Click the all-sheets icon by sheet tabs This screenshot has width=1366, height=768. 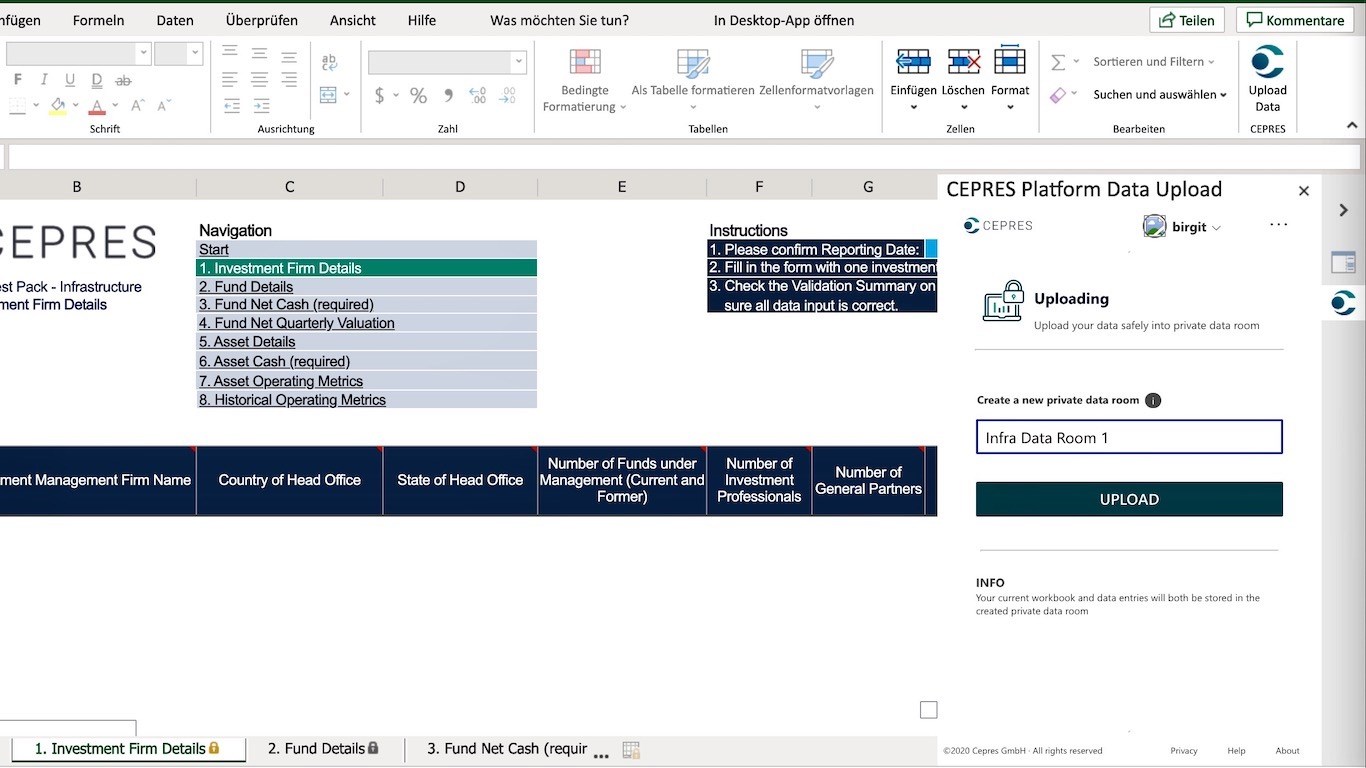click(631, 750)
